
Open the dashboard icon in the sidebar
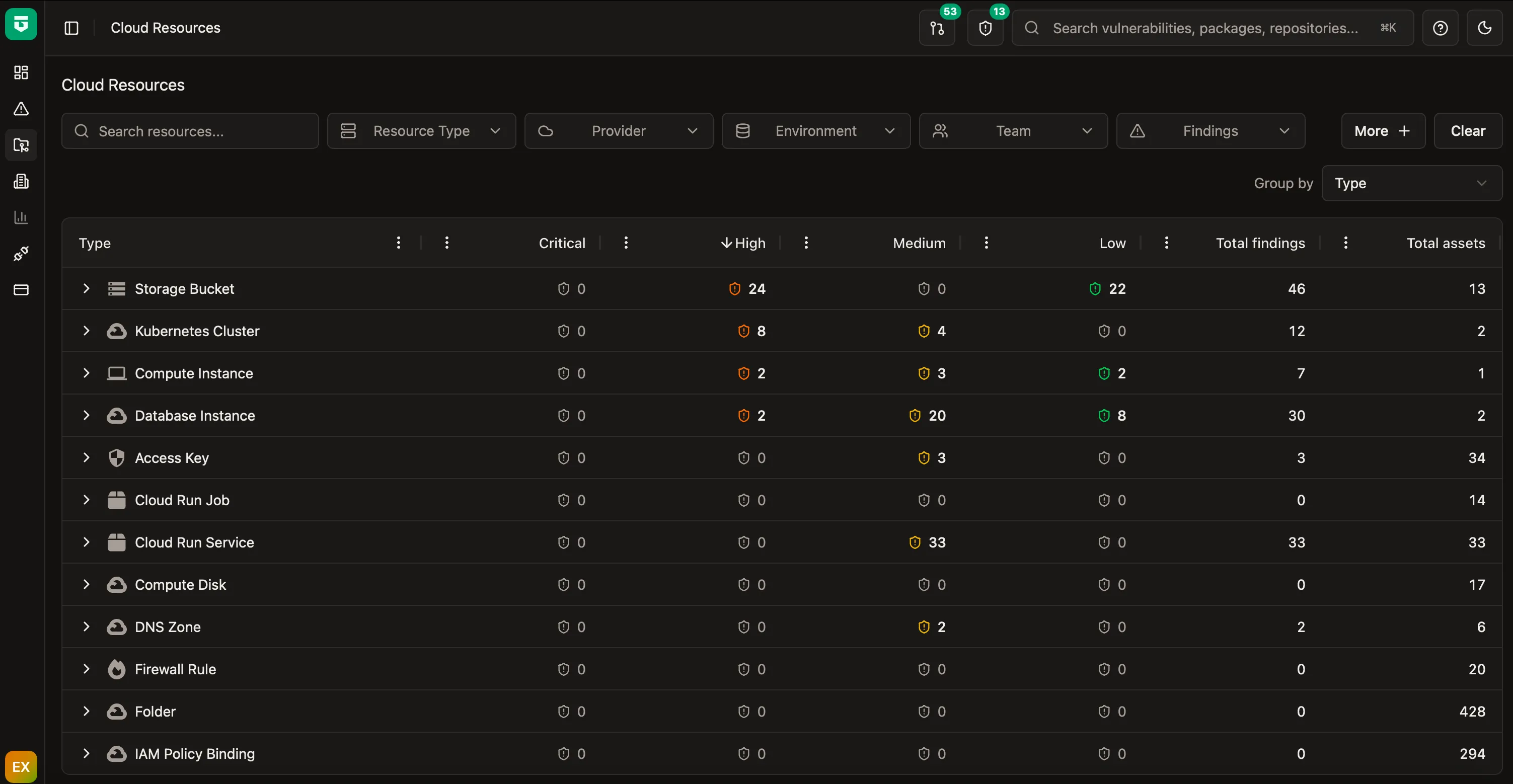21,72
